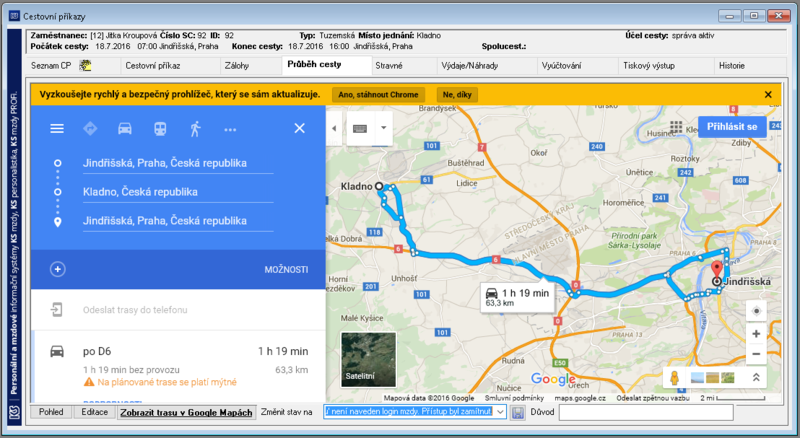Click the on-screen keyboard icon
Screen dimensions: 800x438
click(x=360, y=129)
